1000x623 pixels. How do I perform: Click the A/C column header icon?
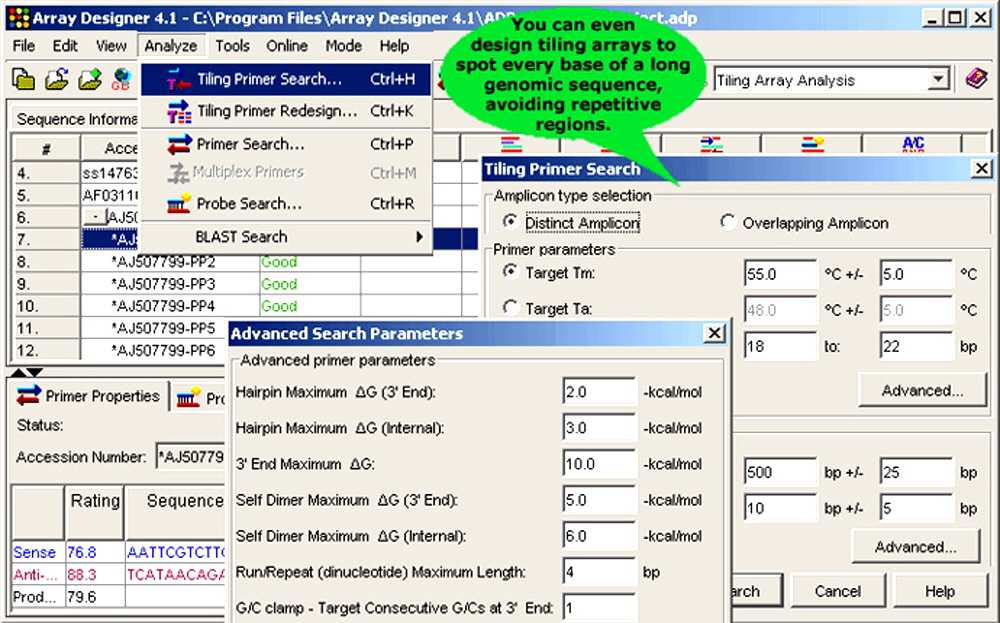point(913,145)
